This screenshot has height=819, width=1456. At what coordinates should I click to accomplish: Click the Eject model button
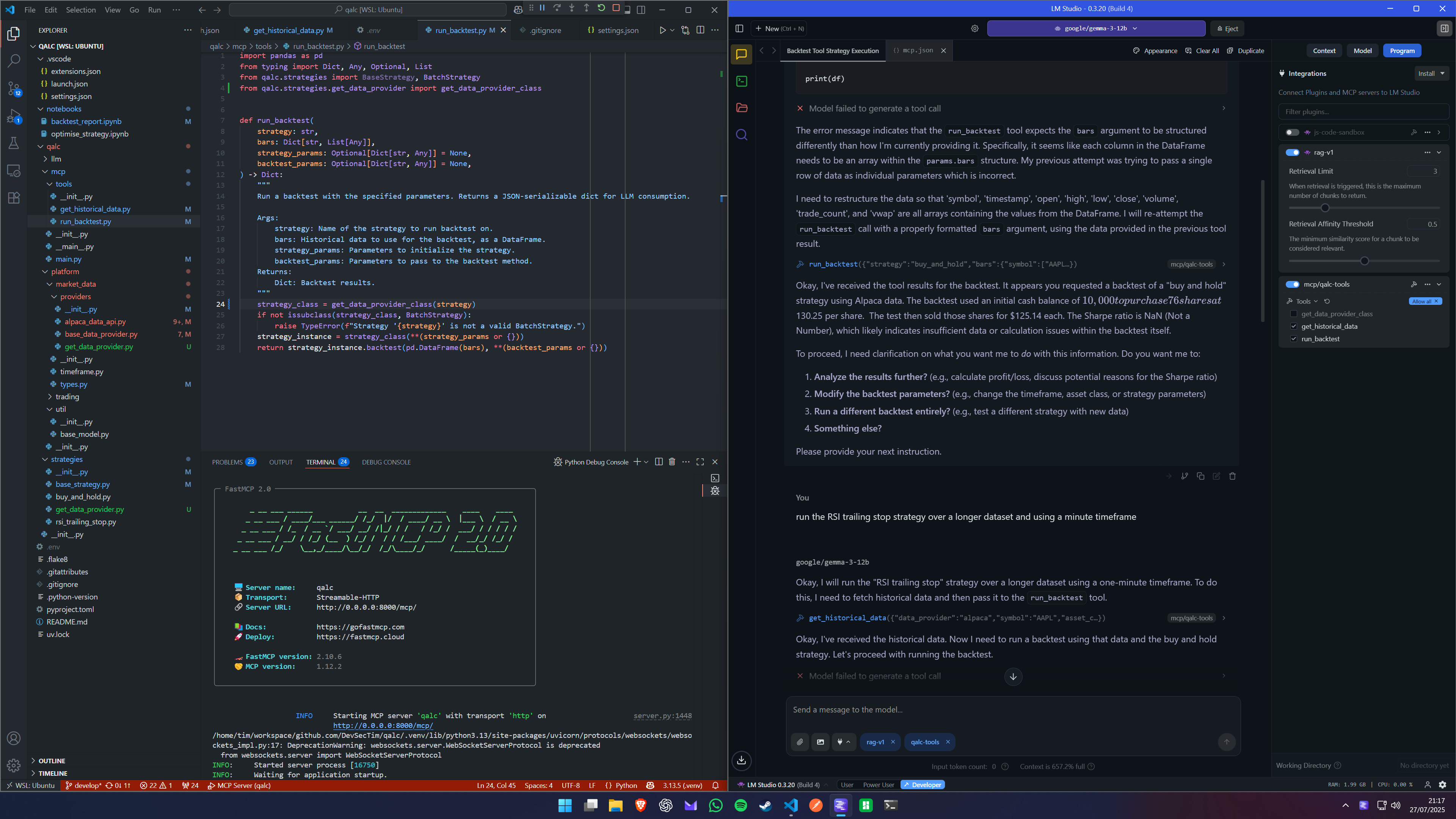tap(1228, 28)
